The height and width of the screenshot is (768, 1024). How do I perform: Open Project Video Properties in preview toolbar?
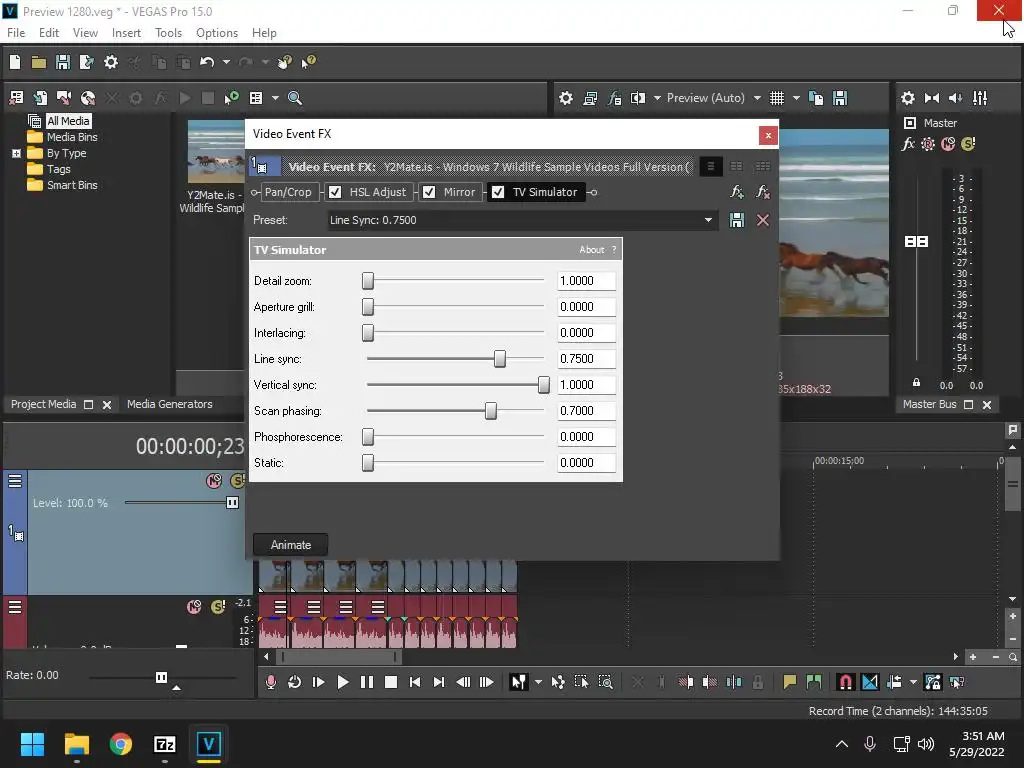(566, 98)
